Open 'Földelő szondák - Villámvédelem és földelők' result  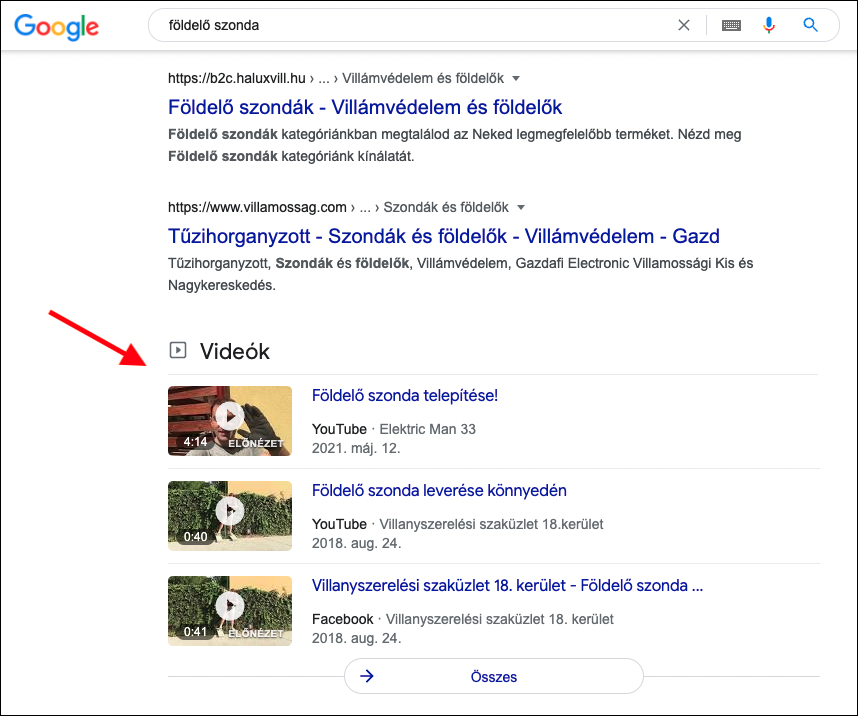click(x=365, y=107)
